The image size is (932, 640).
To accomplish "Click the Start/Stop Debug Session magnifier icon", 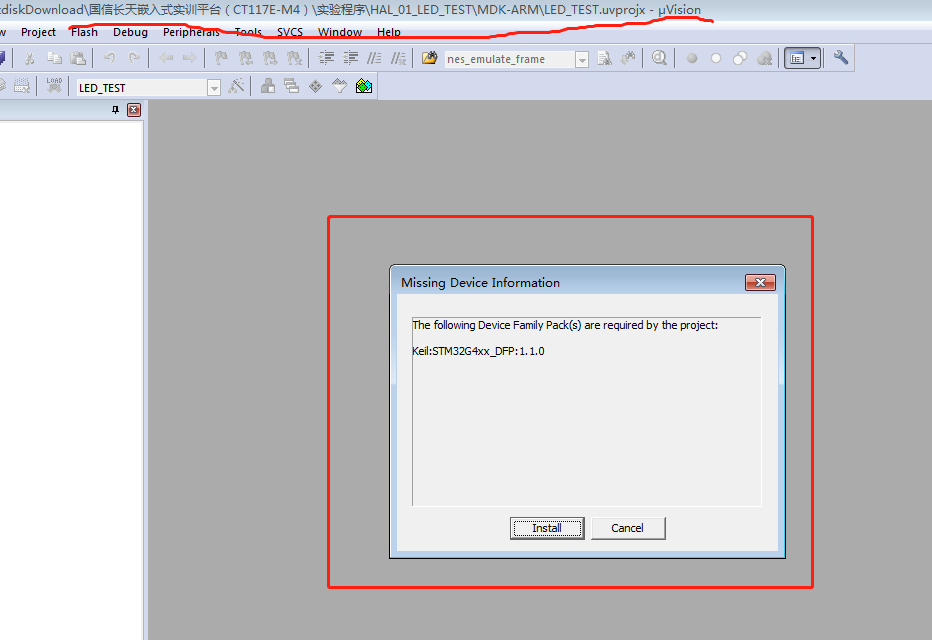I will [x=659, y=58].
